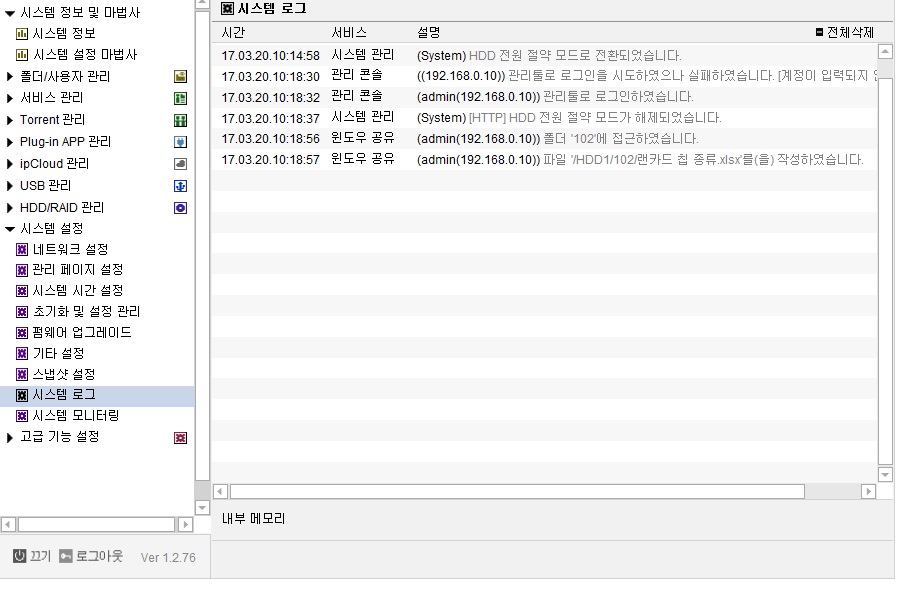Click log table scroll down arrow
This screenshot has height=589, width=907.
pos(885,474)
